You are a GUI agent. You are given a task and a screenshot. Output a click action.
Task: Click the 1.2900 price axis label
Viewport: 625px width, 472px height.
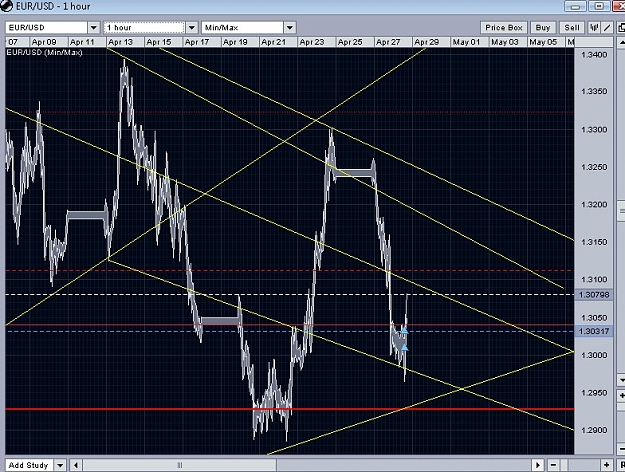click(x=594, y=431)
